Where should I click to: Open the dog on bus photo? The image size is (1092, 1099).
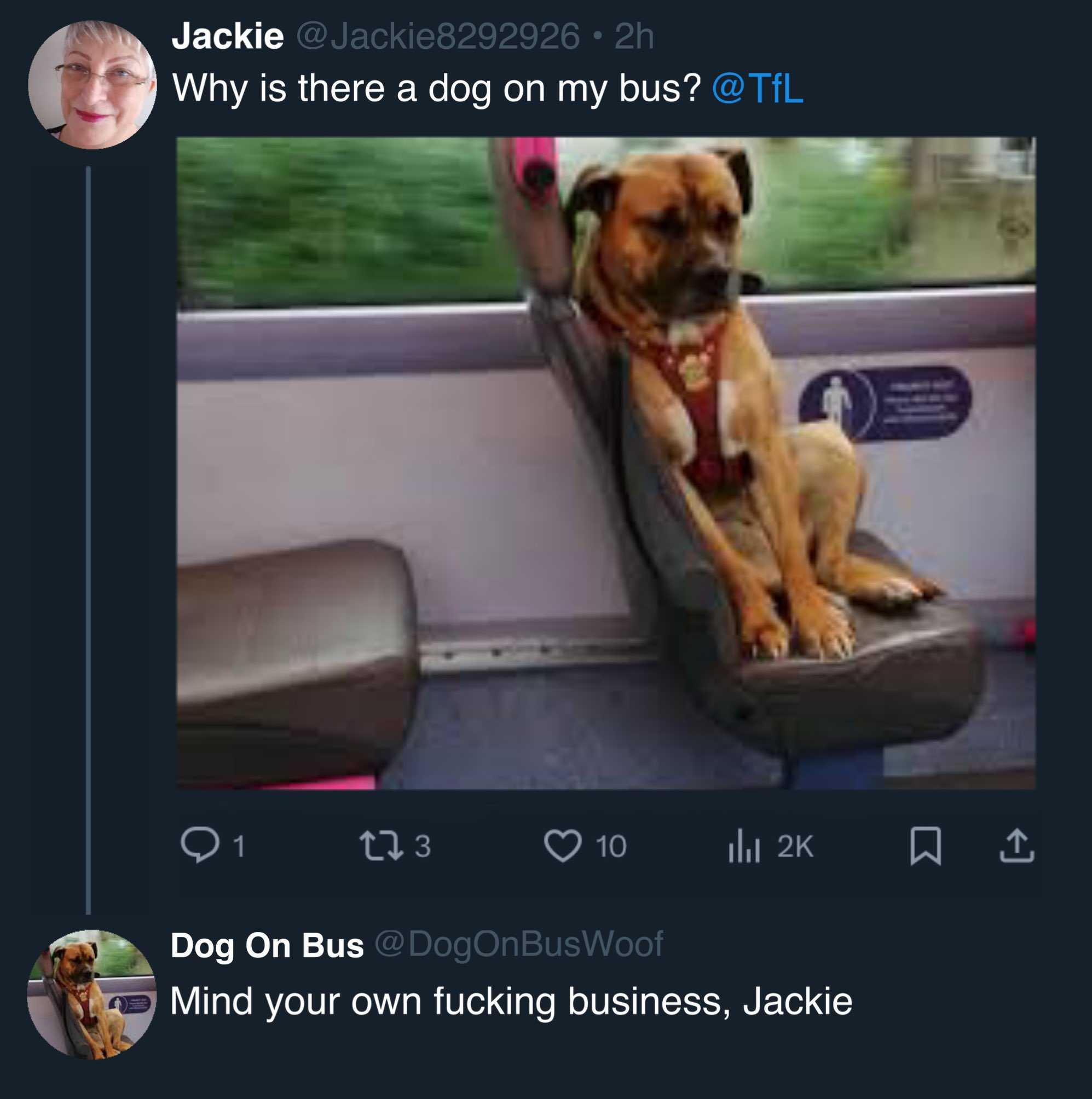(606, 463)
